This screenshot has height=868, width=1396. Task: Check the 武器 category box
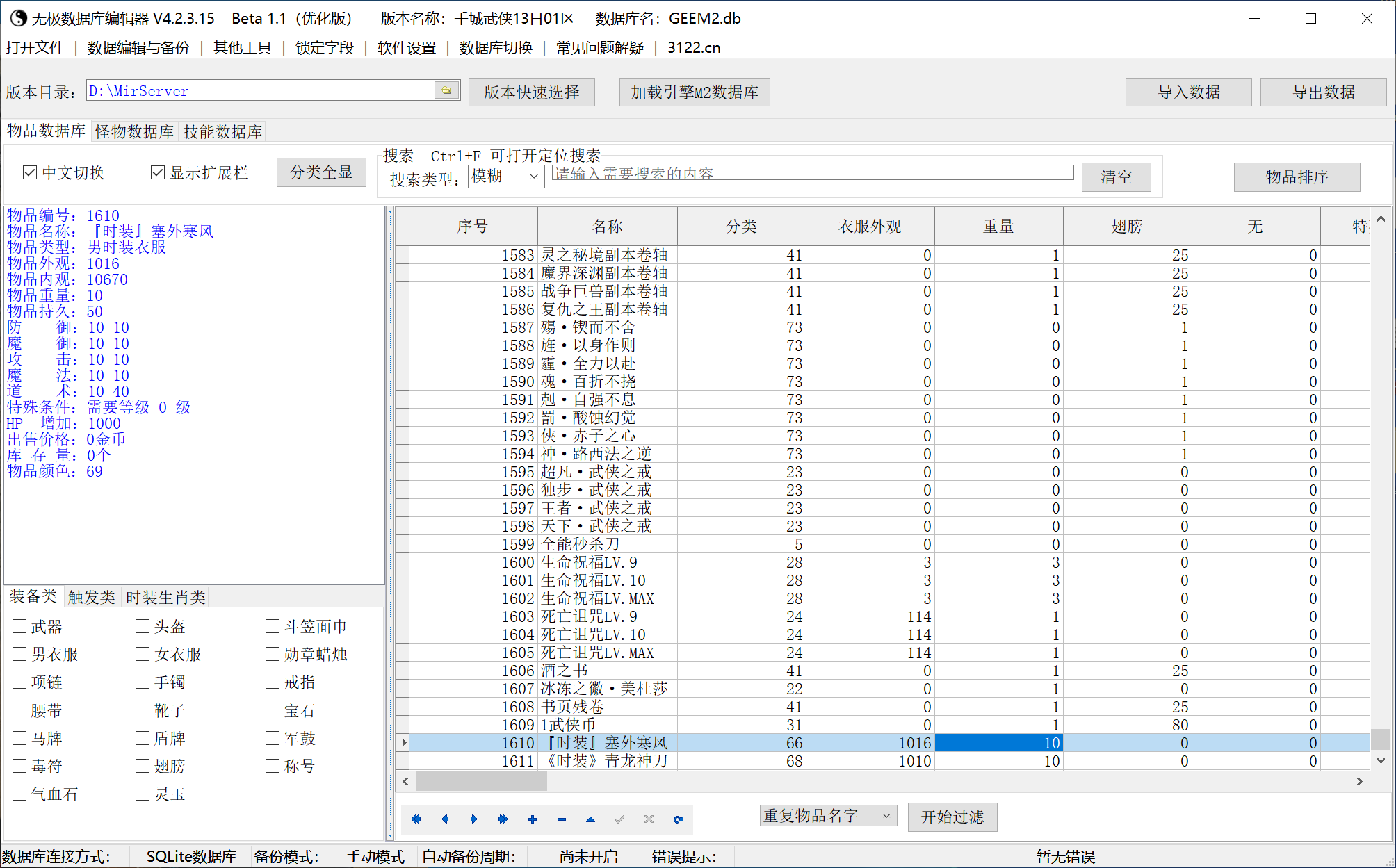coord(19,626)
